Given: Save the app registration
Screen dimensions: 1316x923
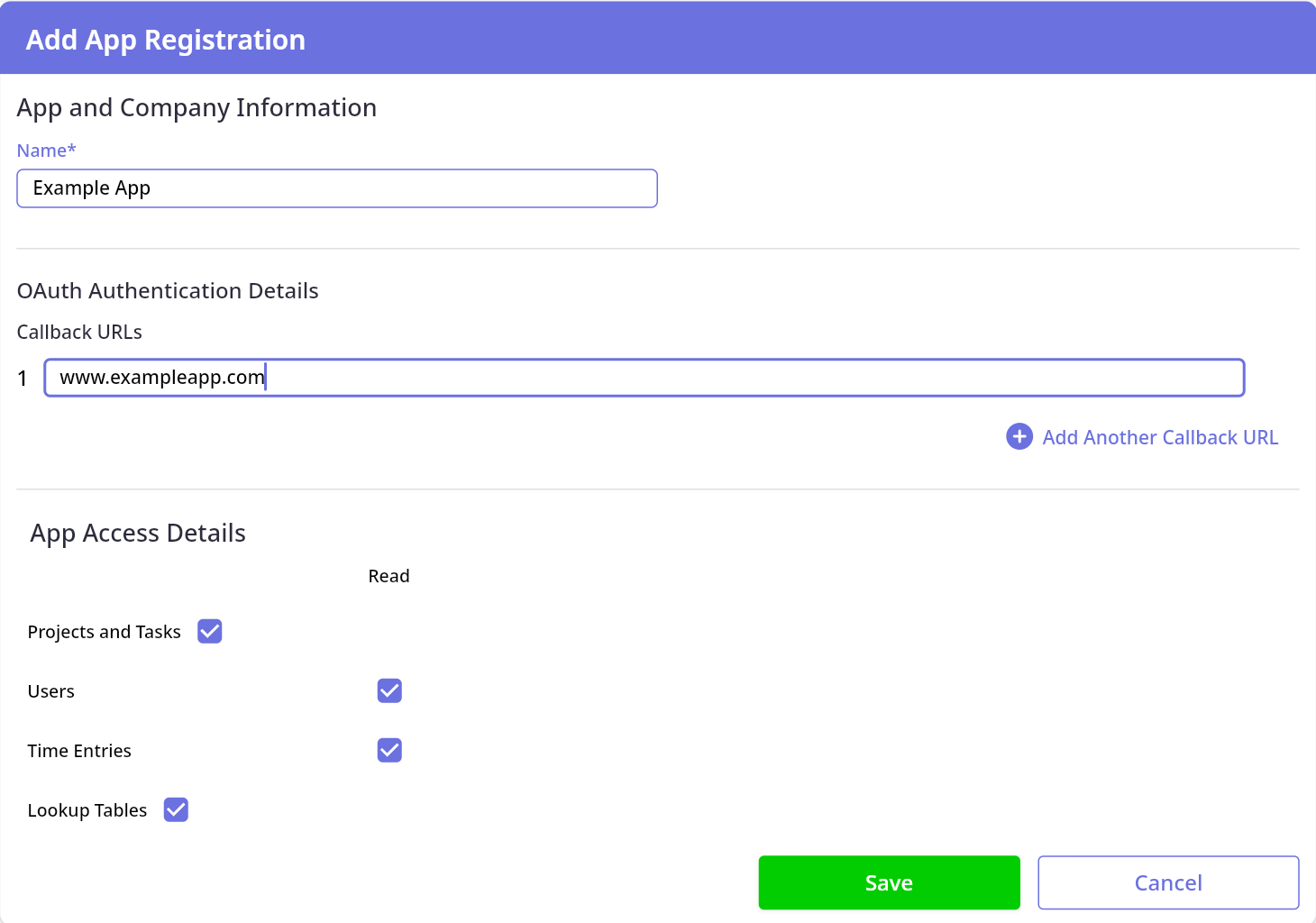Looking at the screenshot, I should click(x=889, y=882).
